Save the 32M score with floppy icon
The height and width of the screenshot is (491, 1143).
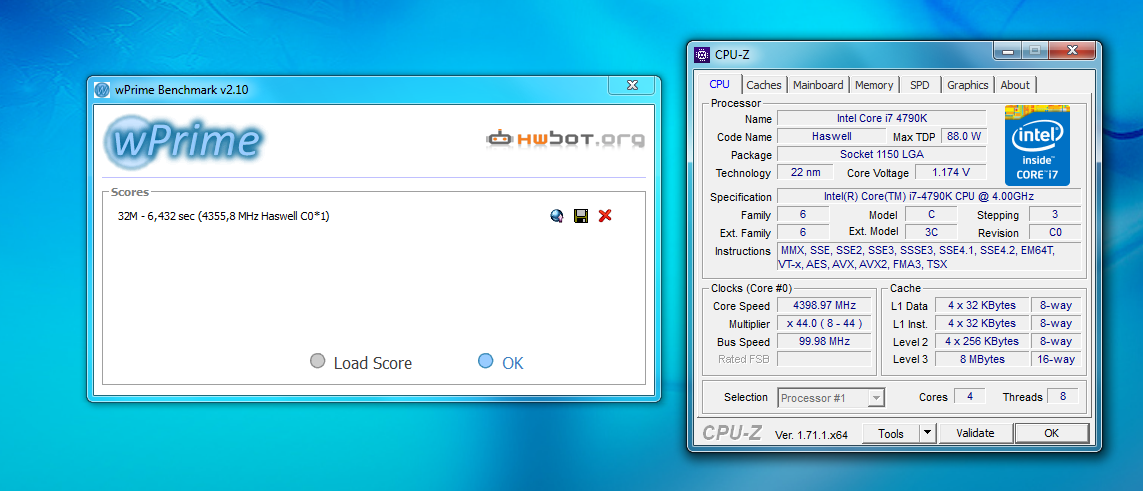[x=581, y=216]
